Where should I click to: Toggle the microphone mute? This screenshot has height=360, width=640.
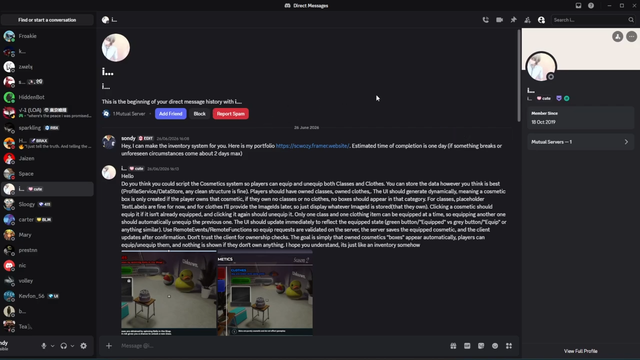[44, 346]
